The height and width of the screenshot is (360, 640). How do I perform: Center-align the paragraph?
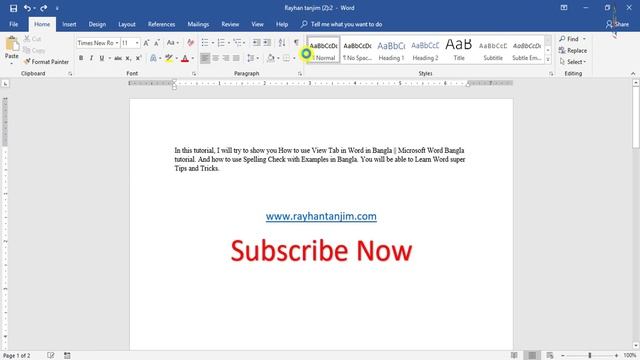pyautogui.click(x=215, y=58)
